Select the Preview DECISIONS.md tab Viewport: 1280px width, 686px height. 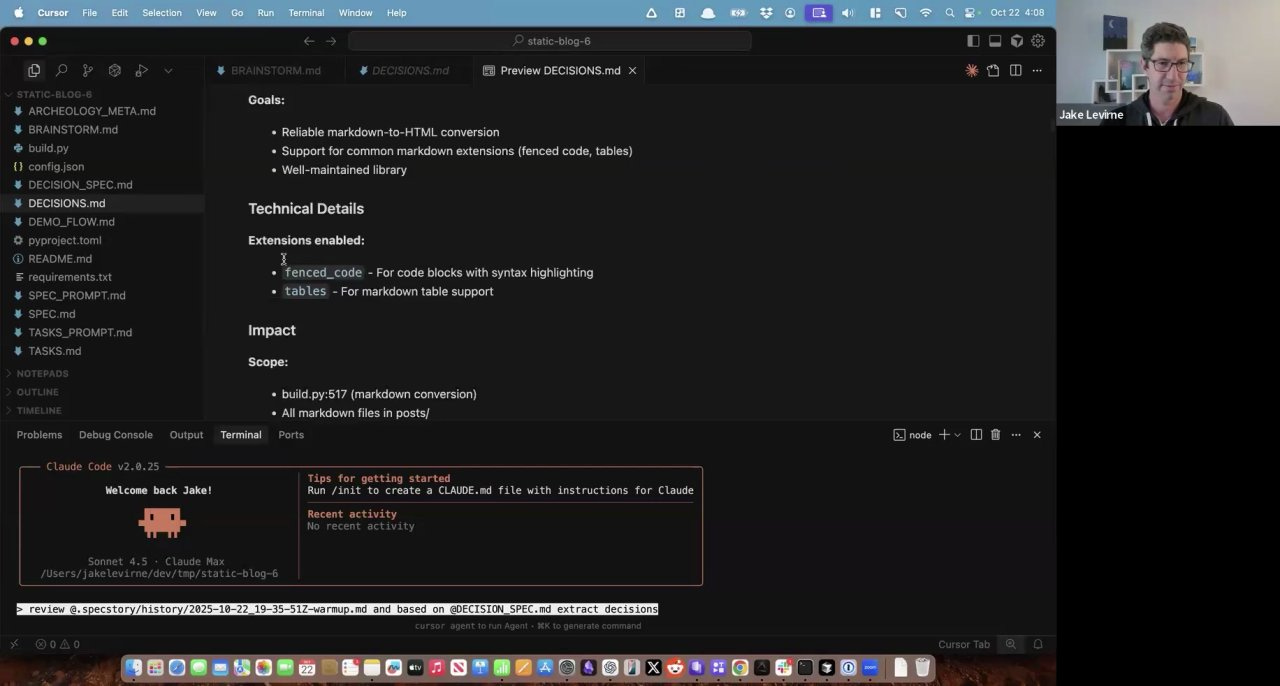coord(560,70)
